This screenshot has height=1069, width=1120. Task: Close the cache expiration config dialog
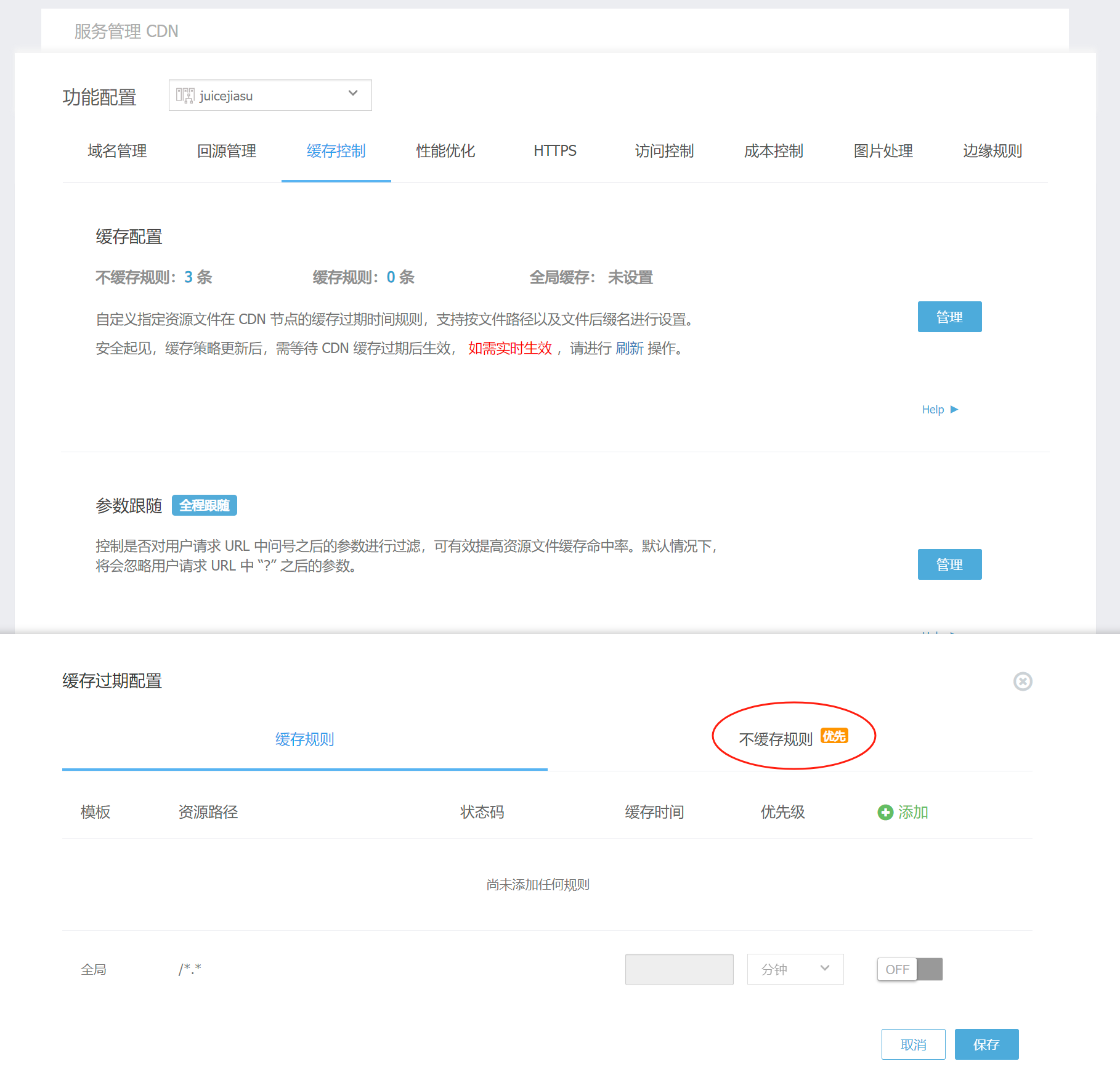1023,681
